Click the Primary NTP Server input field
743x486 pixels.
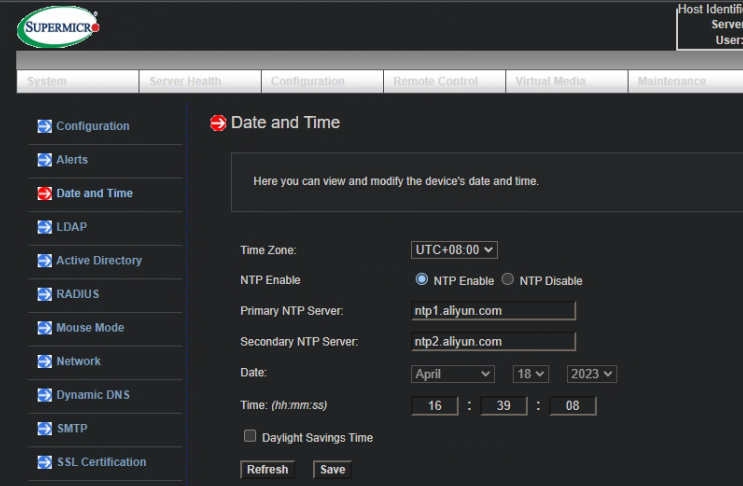(x=493, y=311)
